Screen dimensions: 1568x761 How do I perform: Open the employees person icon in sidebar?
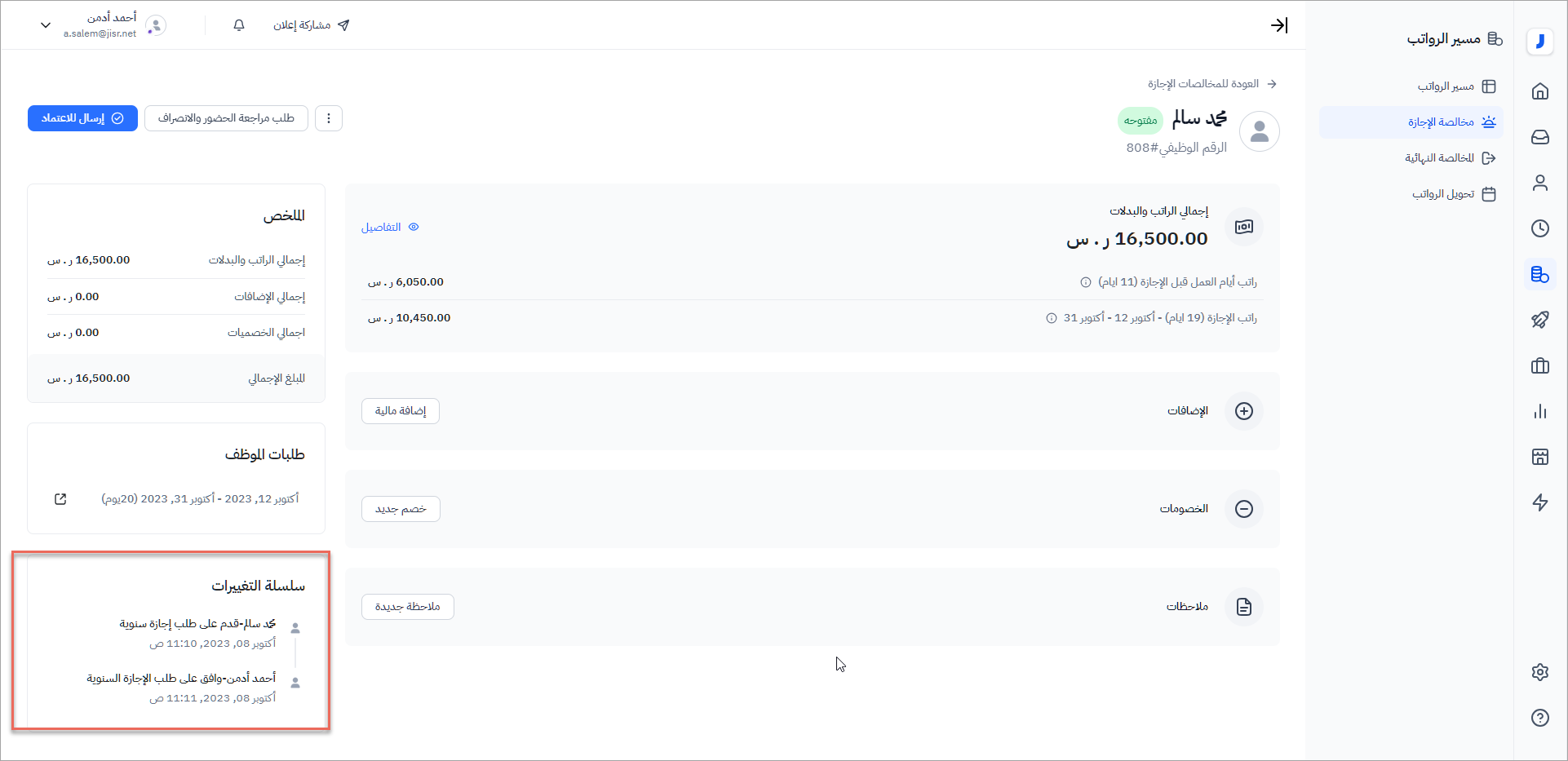[x=1539, y=183]
